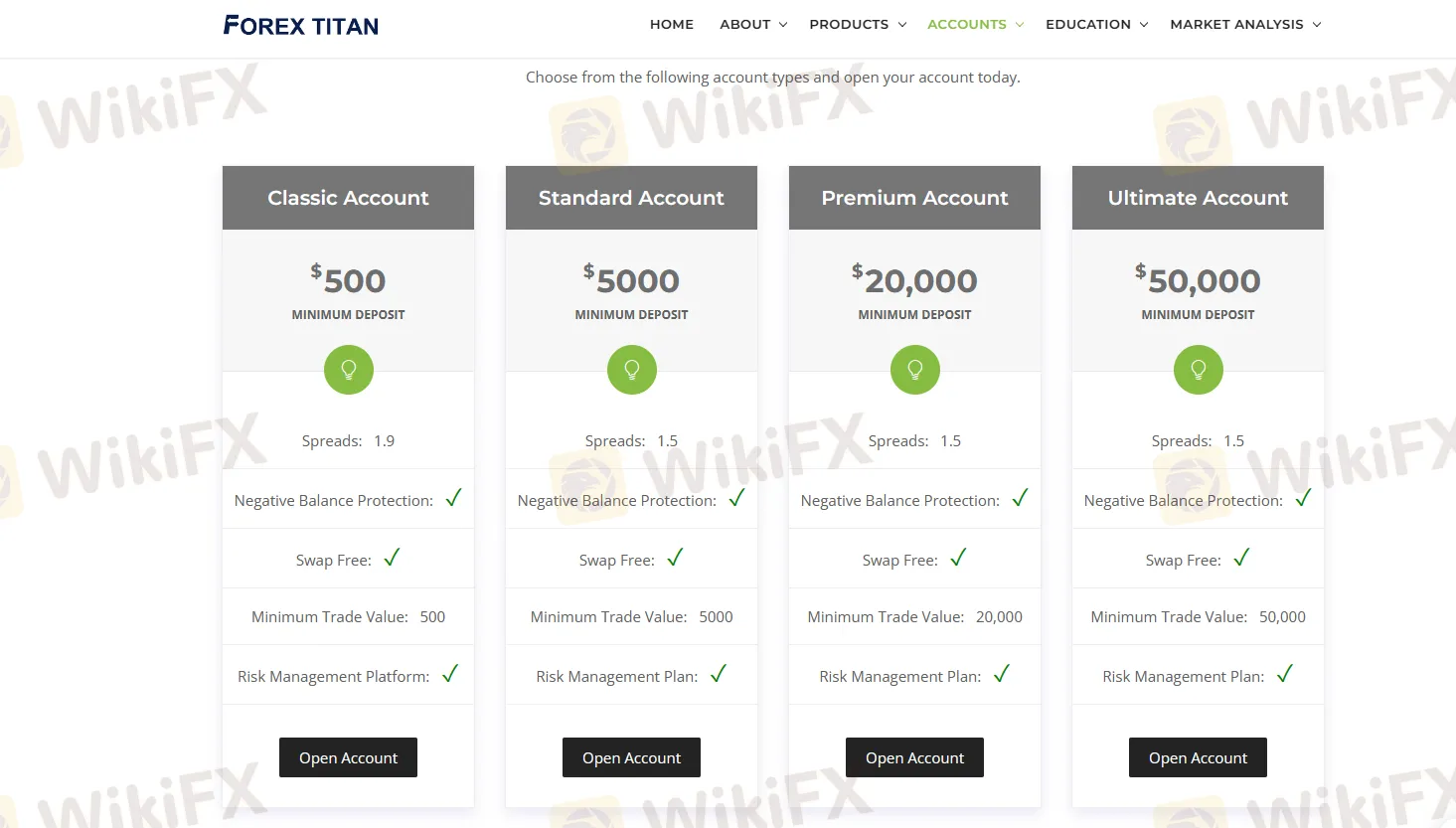The width and height of the screenshot is (1456, 828).
Task: Toggle Swap Free for the Standard Account
Action: click(x=675, y=558)
